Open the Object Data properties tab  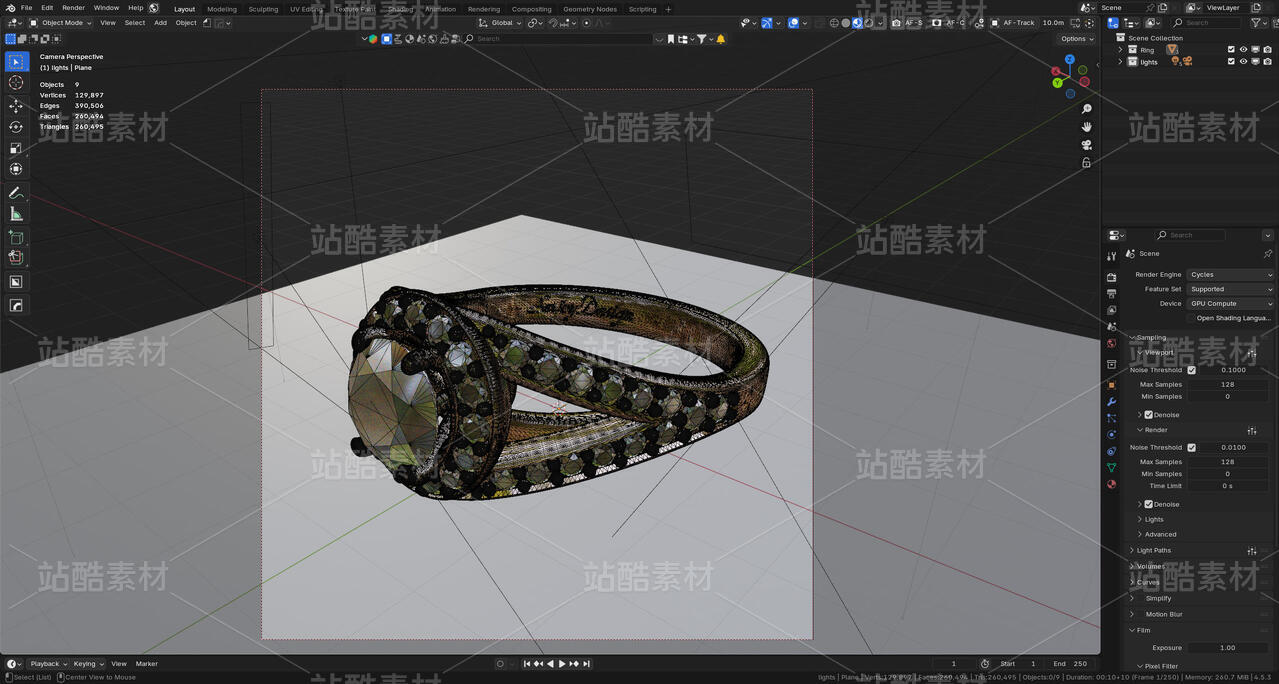1111,467
